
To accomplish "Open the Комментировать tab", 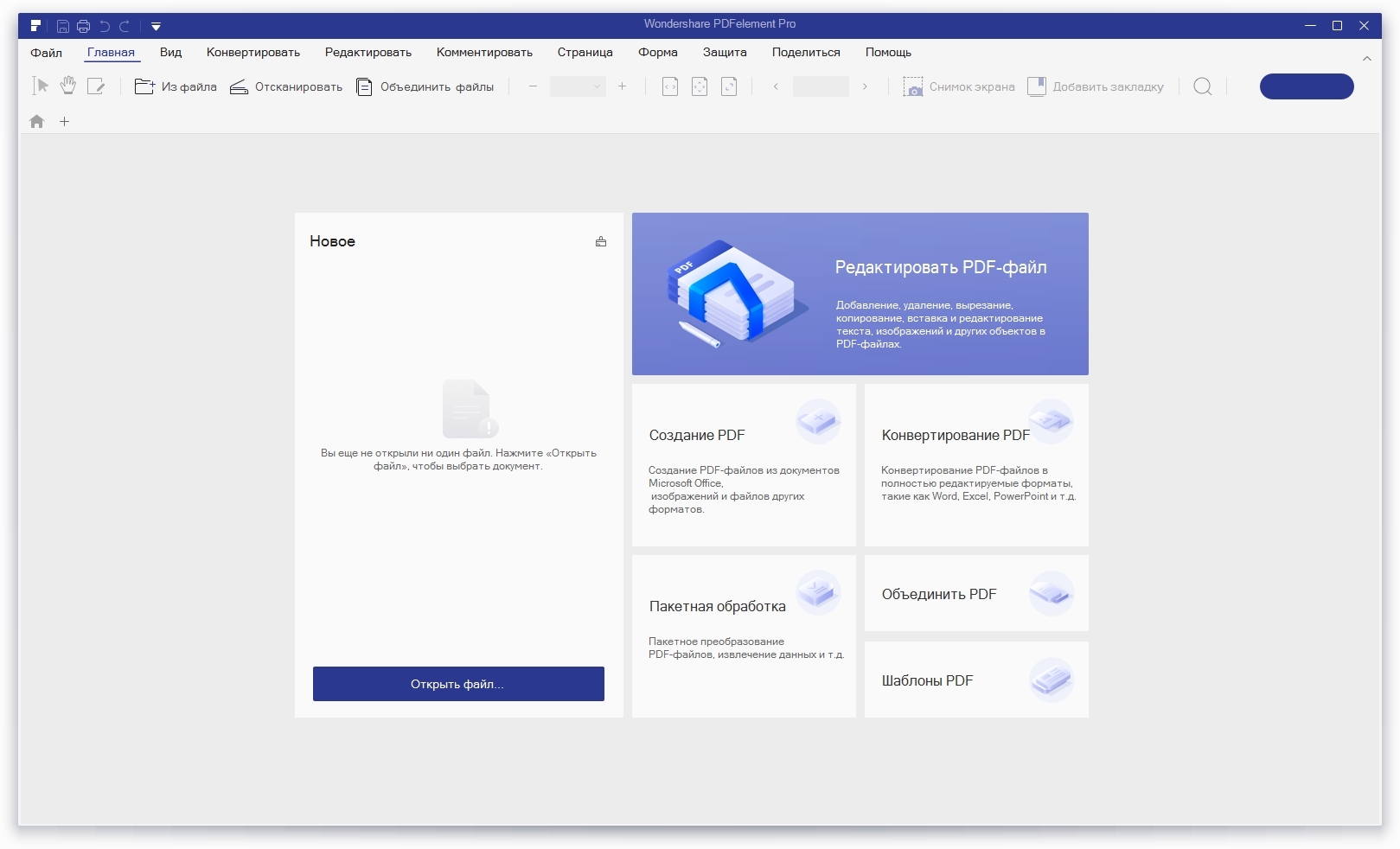I will (484, 53).
